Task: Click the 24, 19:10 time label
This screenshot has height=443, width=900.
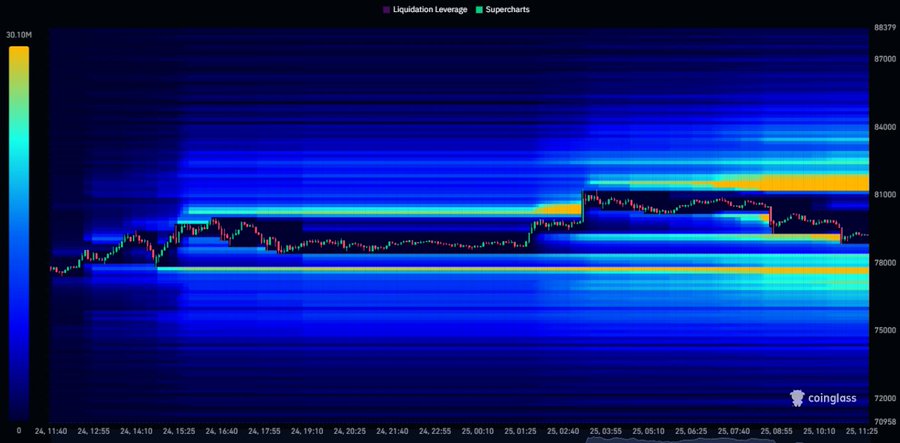Action: coord(308,430)
